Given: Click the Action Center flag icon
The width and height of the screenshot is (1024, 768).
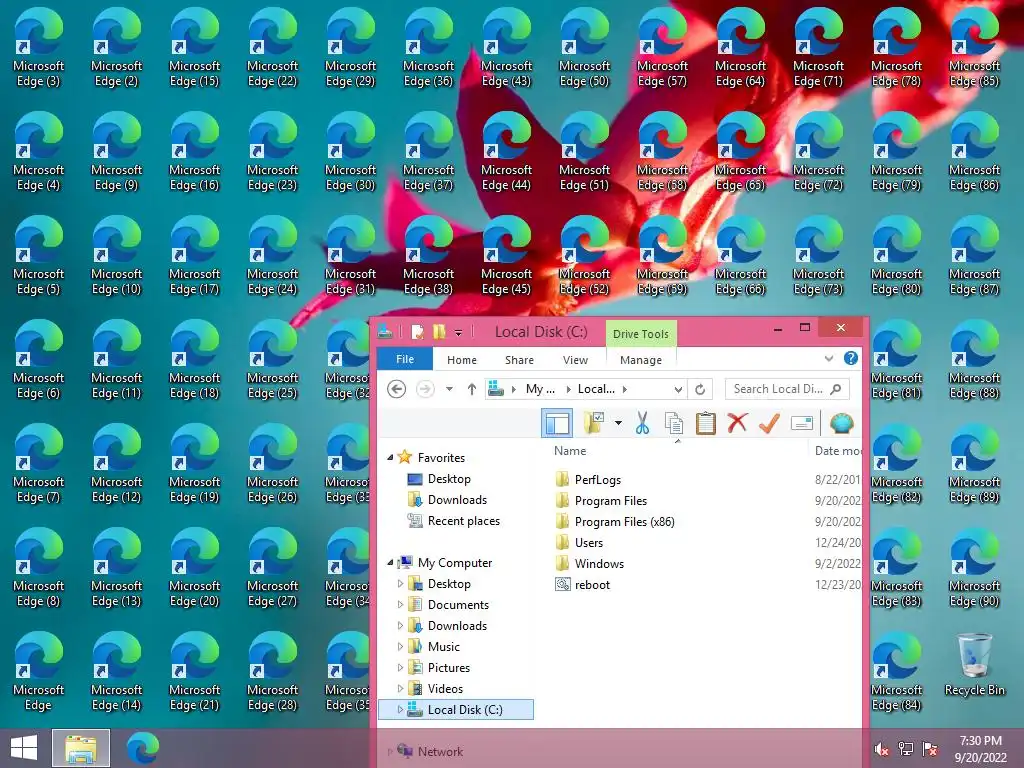Looking at the screenshot, I should coord(930,749).
